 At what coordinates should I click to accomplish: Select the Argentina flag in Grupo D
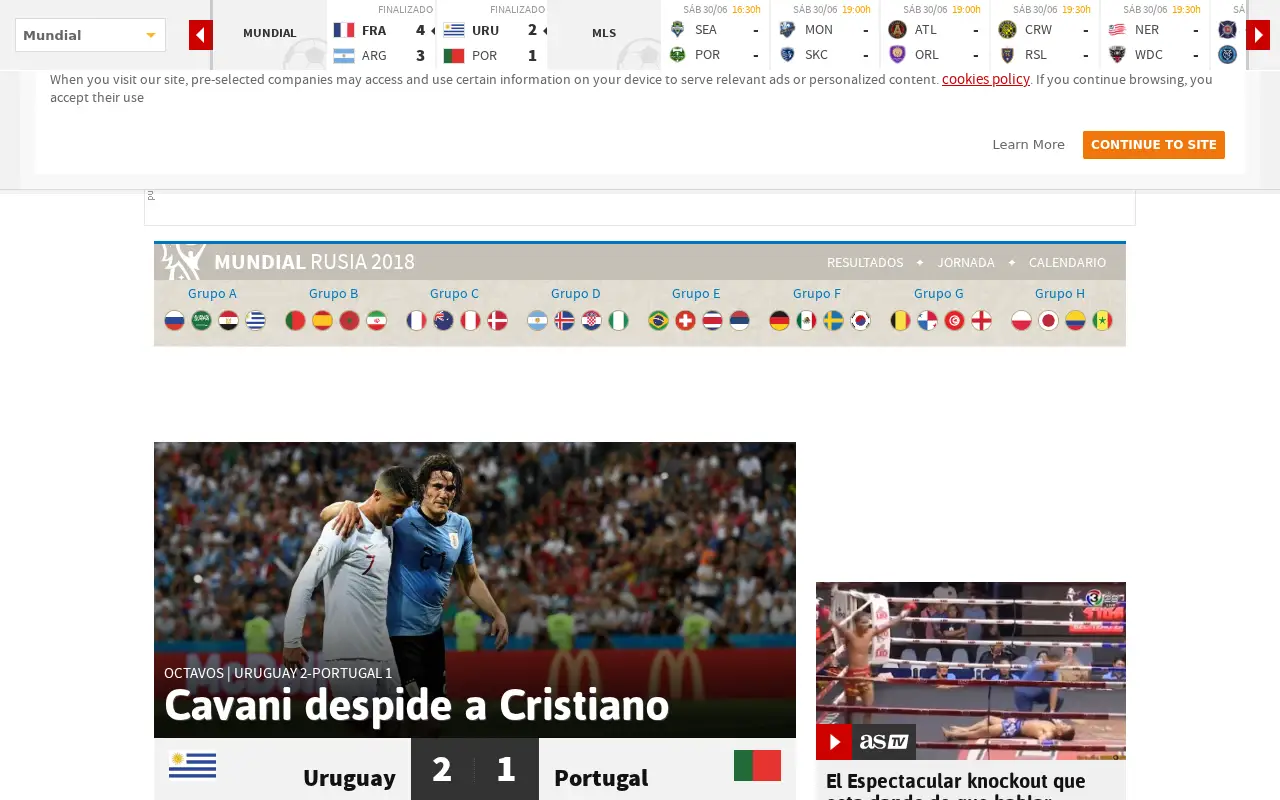point(538,321)
